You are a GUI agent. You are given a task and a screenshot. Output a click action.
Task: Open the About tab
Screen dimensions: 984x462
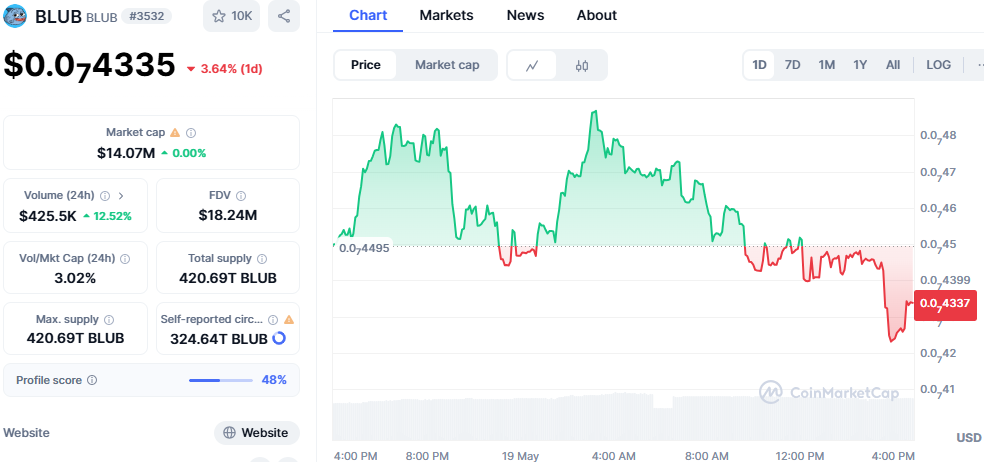pyautogui.click(x=597, y=16)
